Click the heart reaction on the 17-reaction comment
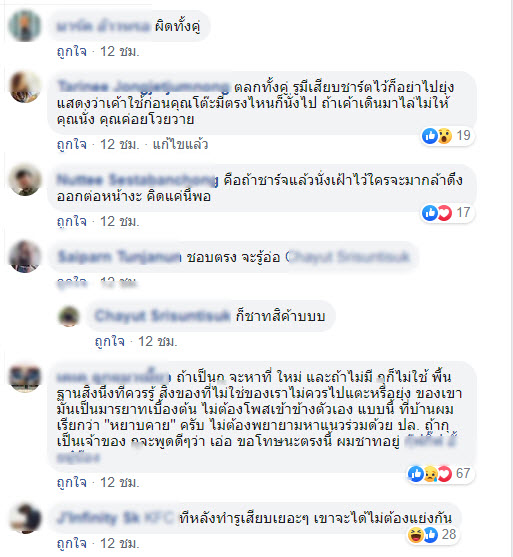Screen dimensions: 513x557 (444, 213)
